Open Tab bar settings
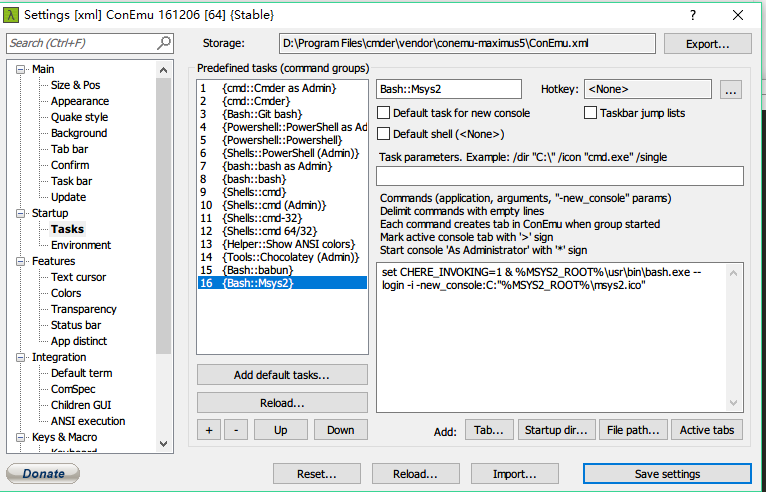The height and width of the screenshot is (492, 766). (x=69, y=149)
